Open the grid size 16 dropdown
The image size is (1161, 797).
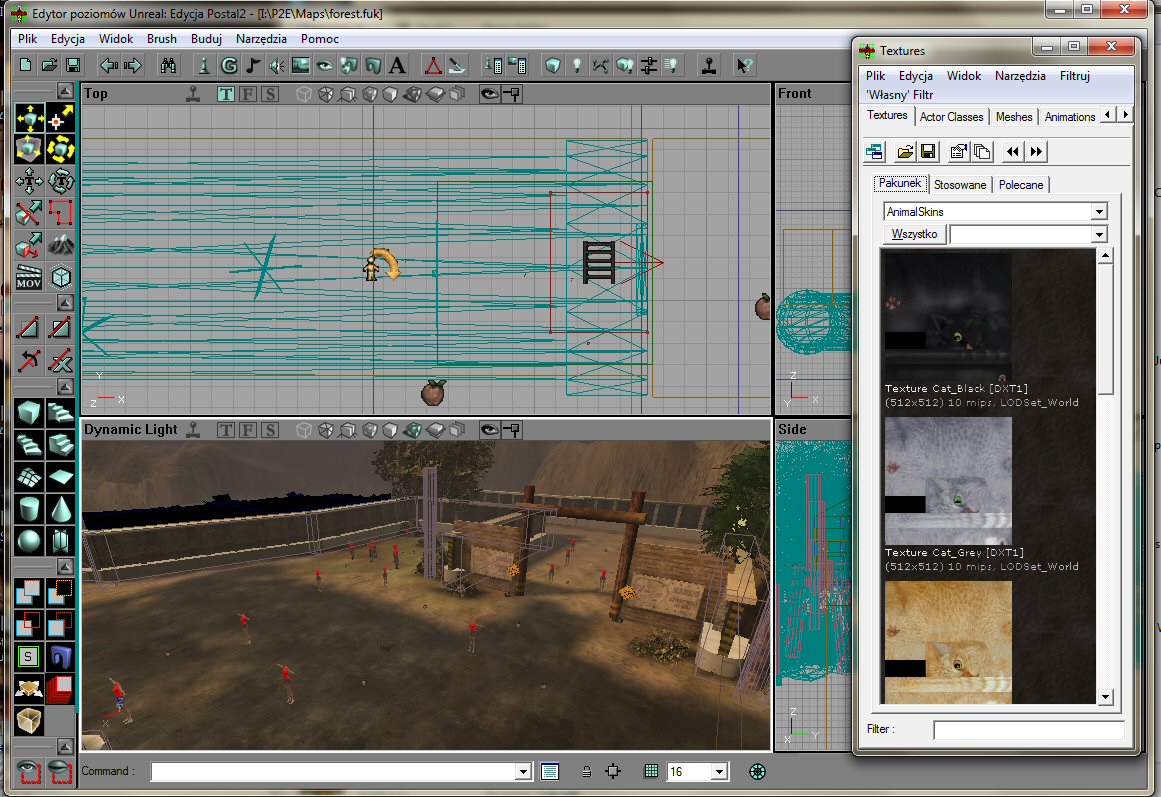coord(718,772)
